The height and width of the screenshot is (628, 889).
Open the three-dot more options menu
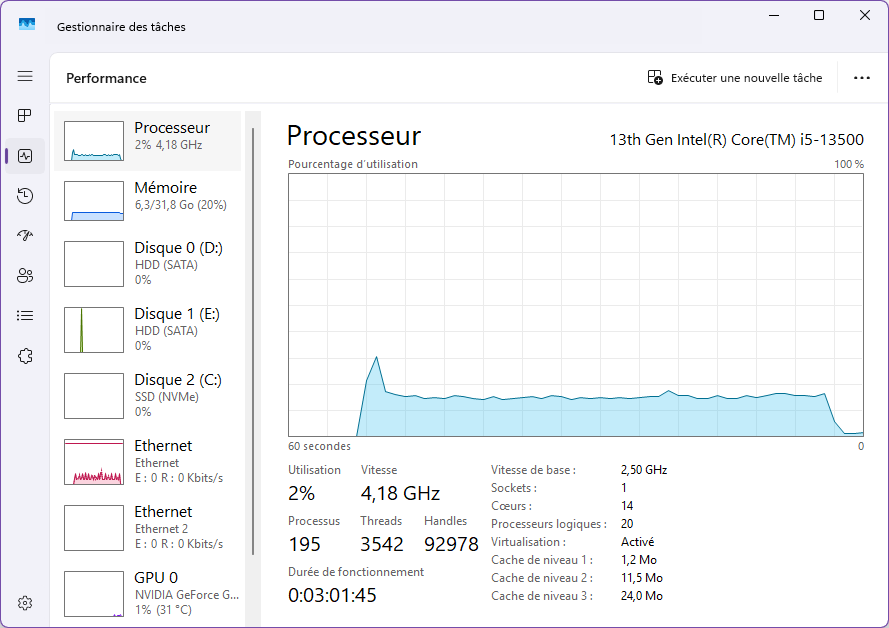[x=862, y=78]
